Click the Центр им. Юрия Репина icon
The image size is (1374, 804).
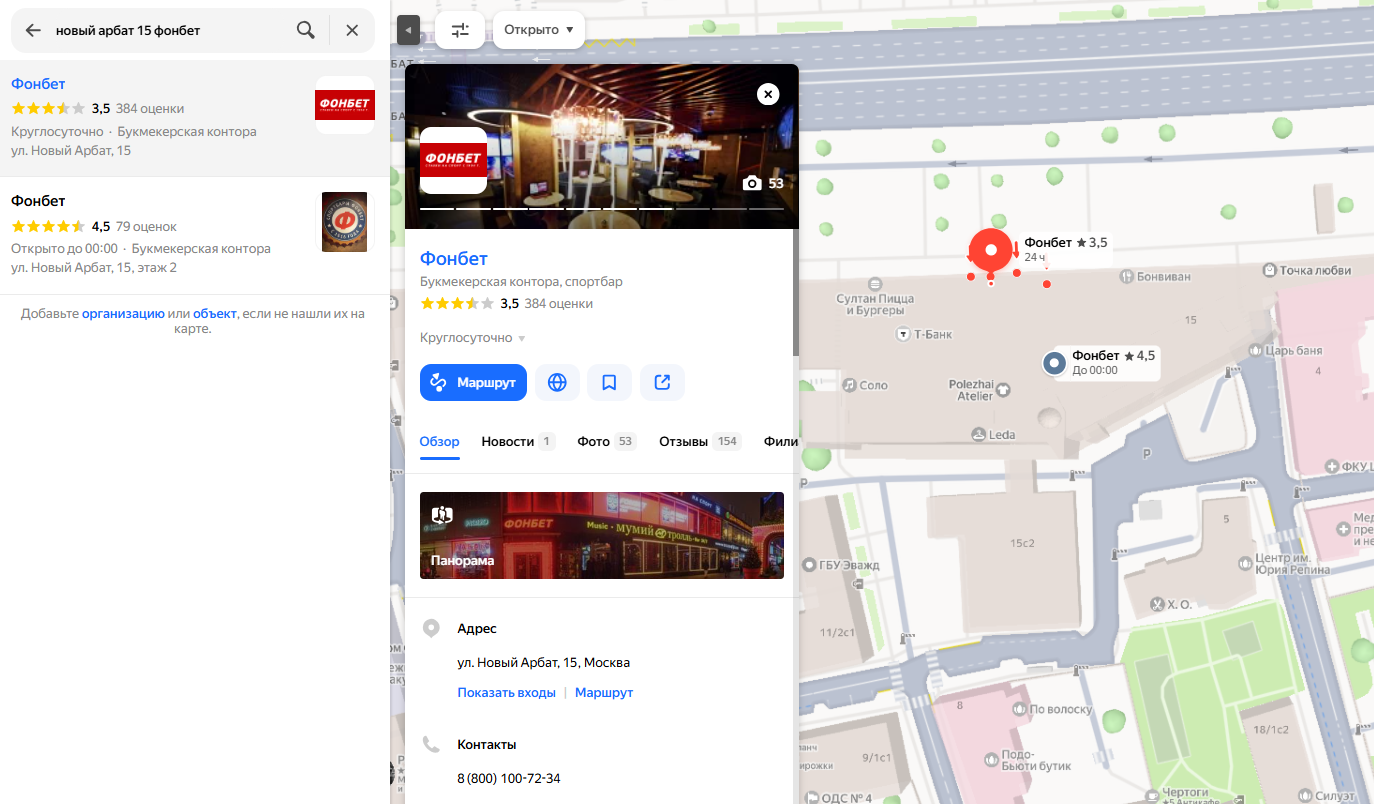tap(1244, 563)
